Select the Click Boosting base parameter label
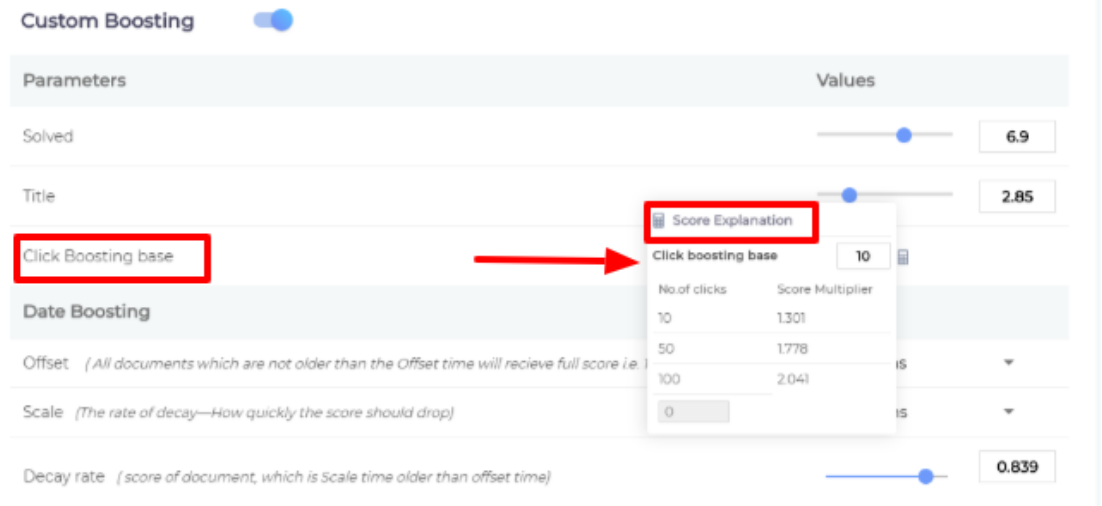 pyautogui.click(x=98, y=256)
